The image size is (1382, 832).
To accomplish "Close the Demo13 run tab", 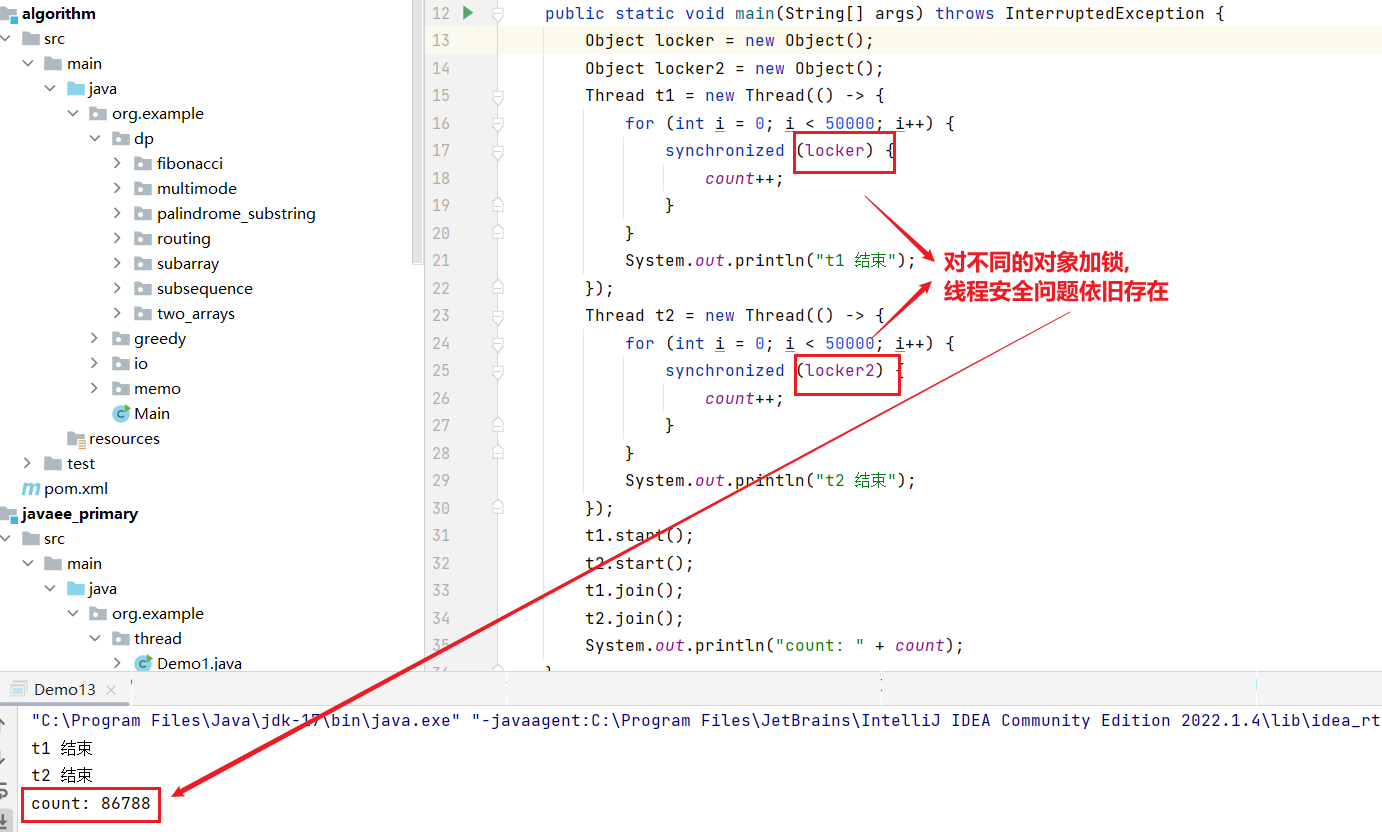I will coord(111,689).
